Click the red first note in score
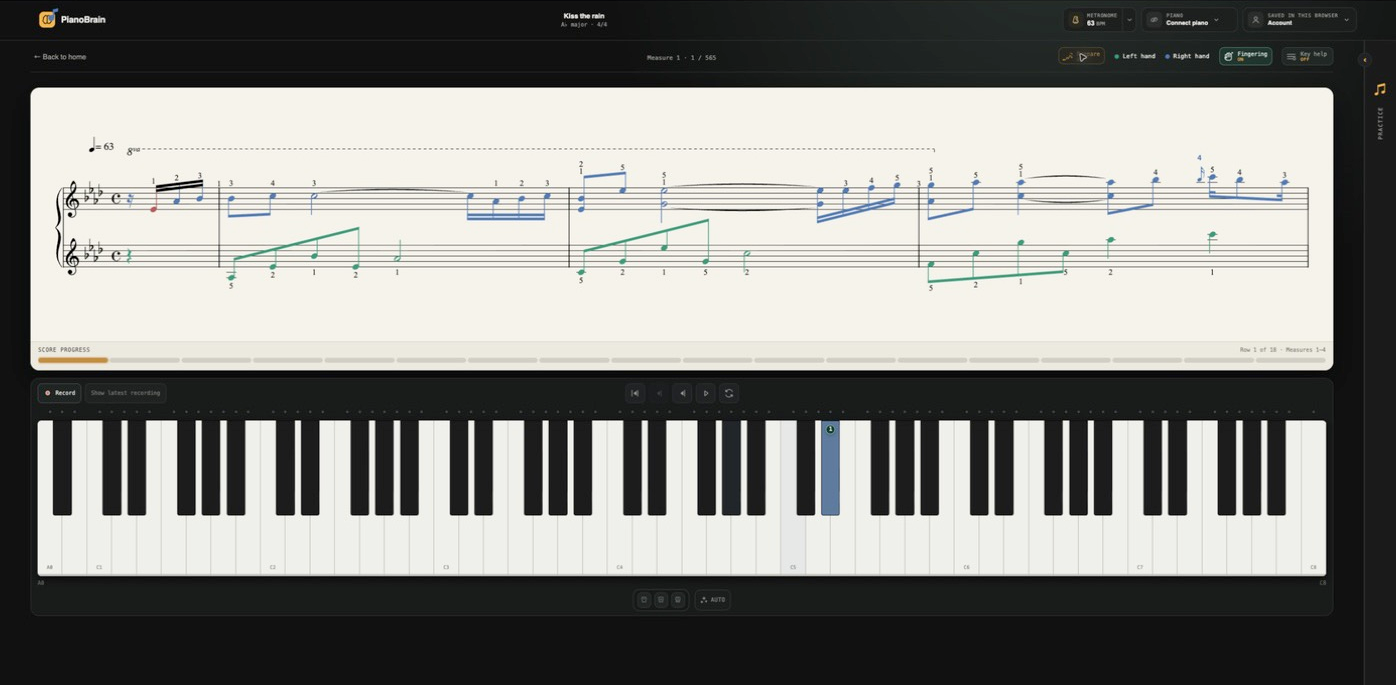Viewport: 1396px width, 685px height. pyautogui.click(x=153, y=209)
